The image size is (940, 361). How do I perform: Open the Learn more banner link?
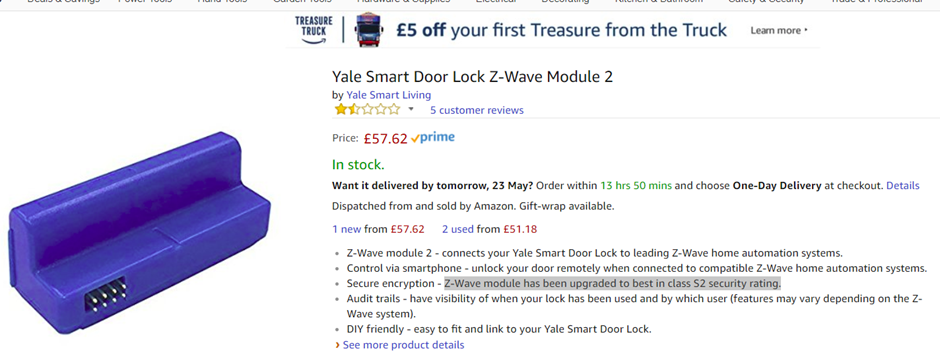779,30
